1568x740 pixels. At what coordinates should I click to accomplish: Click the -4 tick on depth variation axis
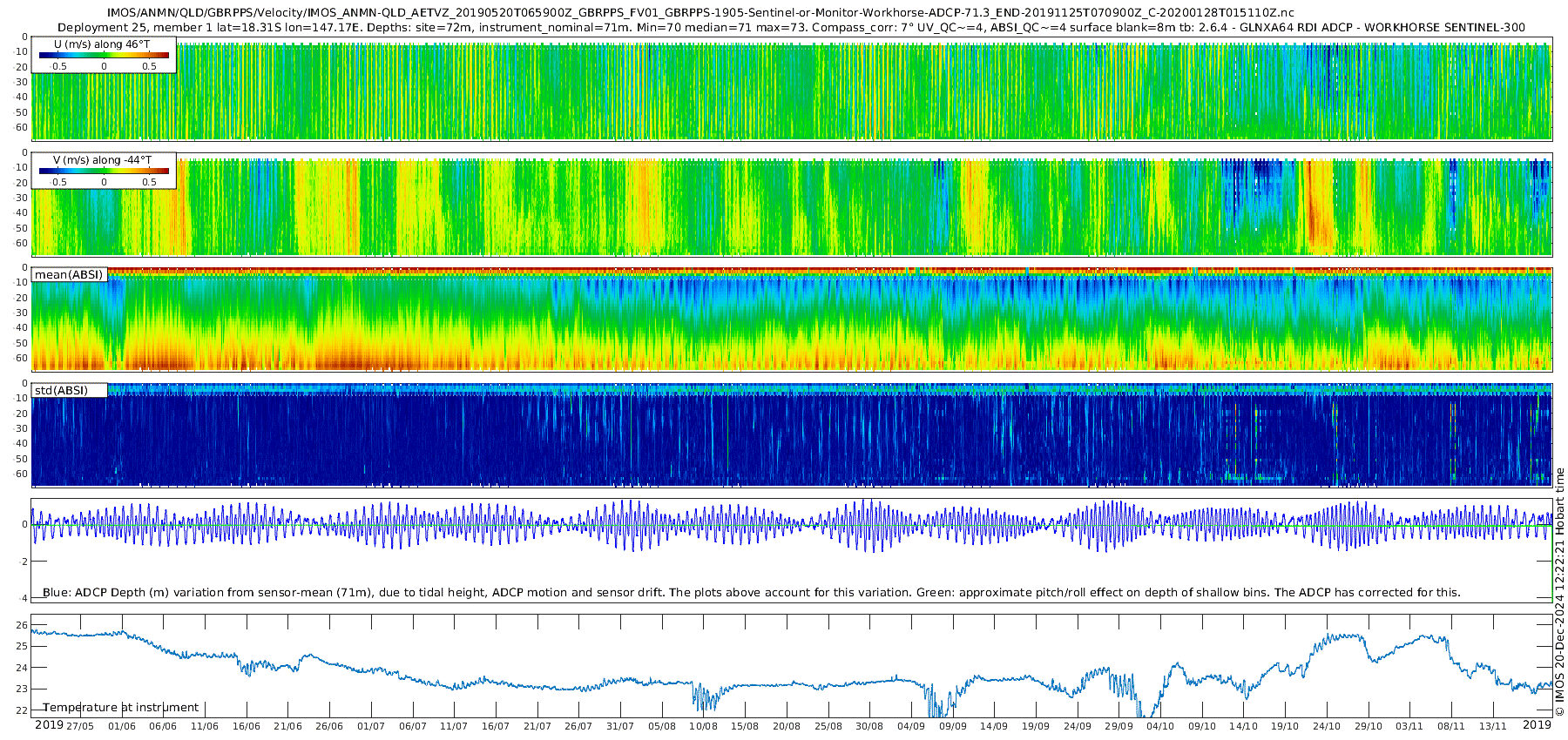coord(22,597)
